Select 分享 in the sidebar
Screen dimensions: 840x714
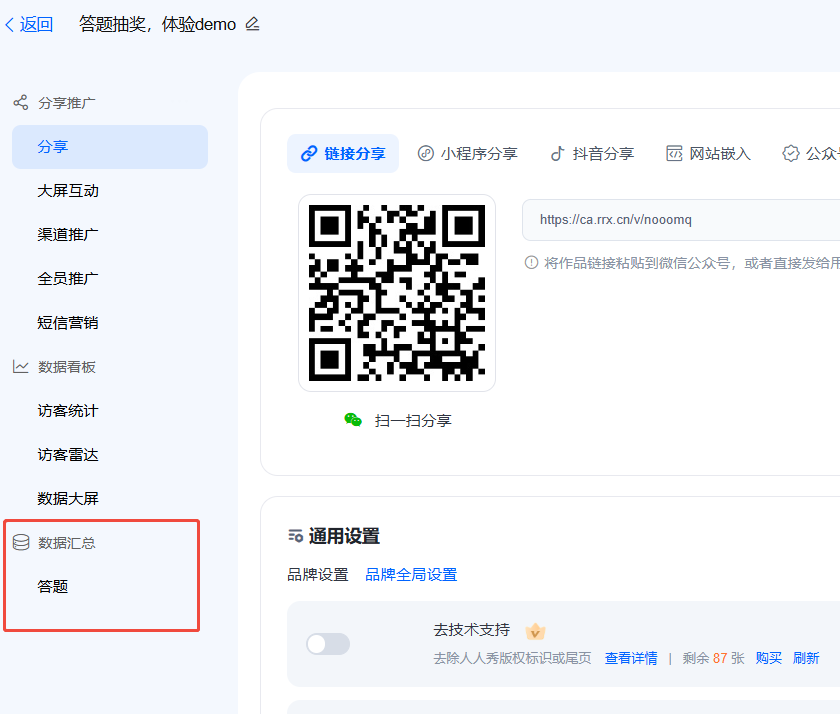click(x=110, y=147)
